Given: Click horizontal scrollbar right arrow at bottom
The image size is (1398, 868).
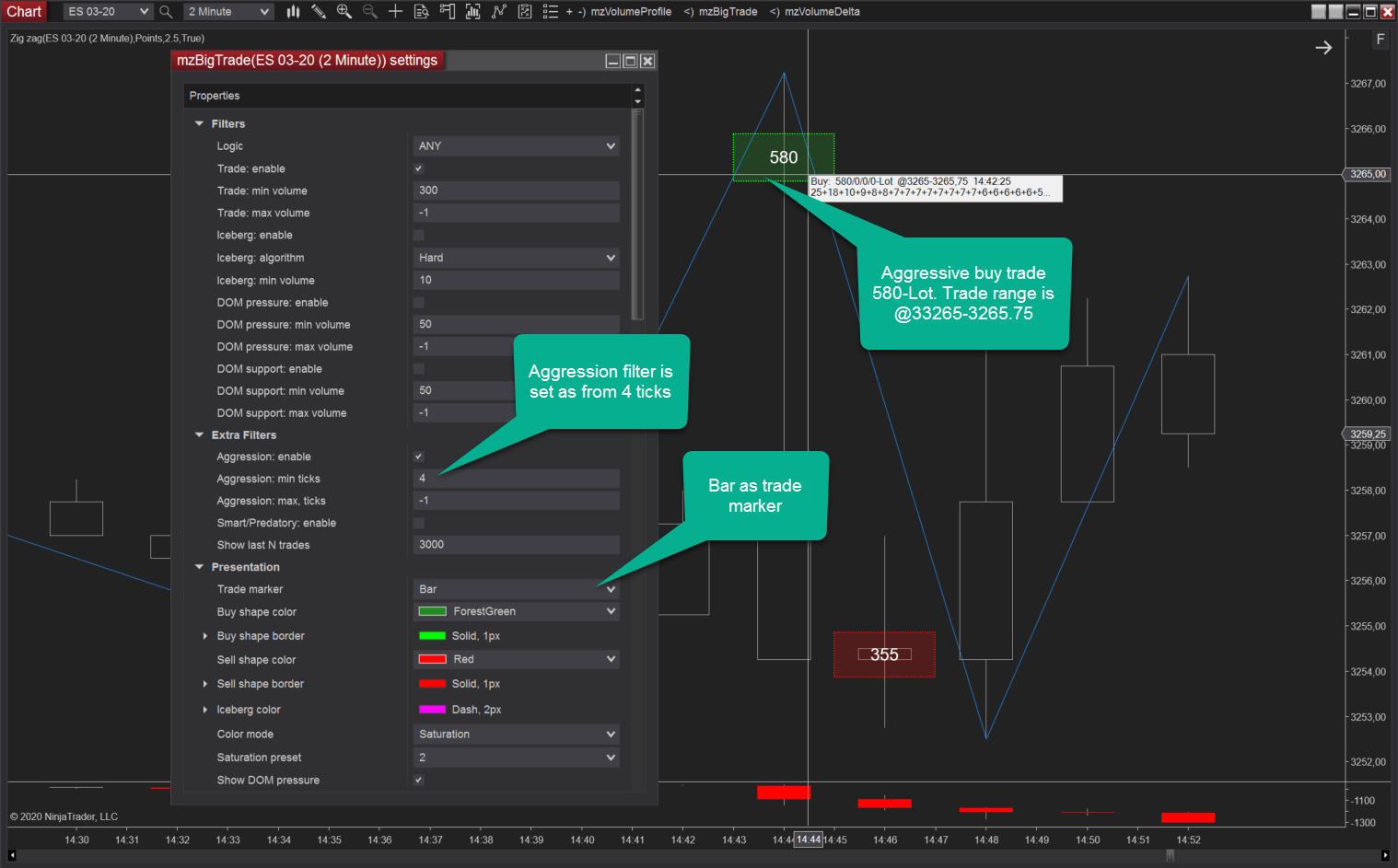Looking at the screenshot, I should pos(1384,855).
